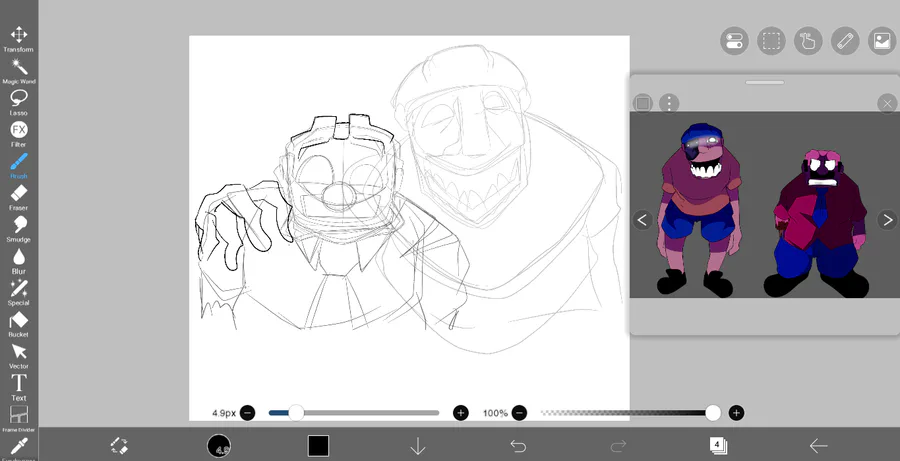Select the Brush tool

pos(18,166)
